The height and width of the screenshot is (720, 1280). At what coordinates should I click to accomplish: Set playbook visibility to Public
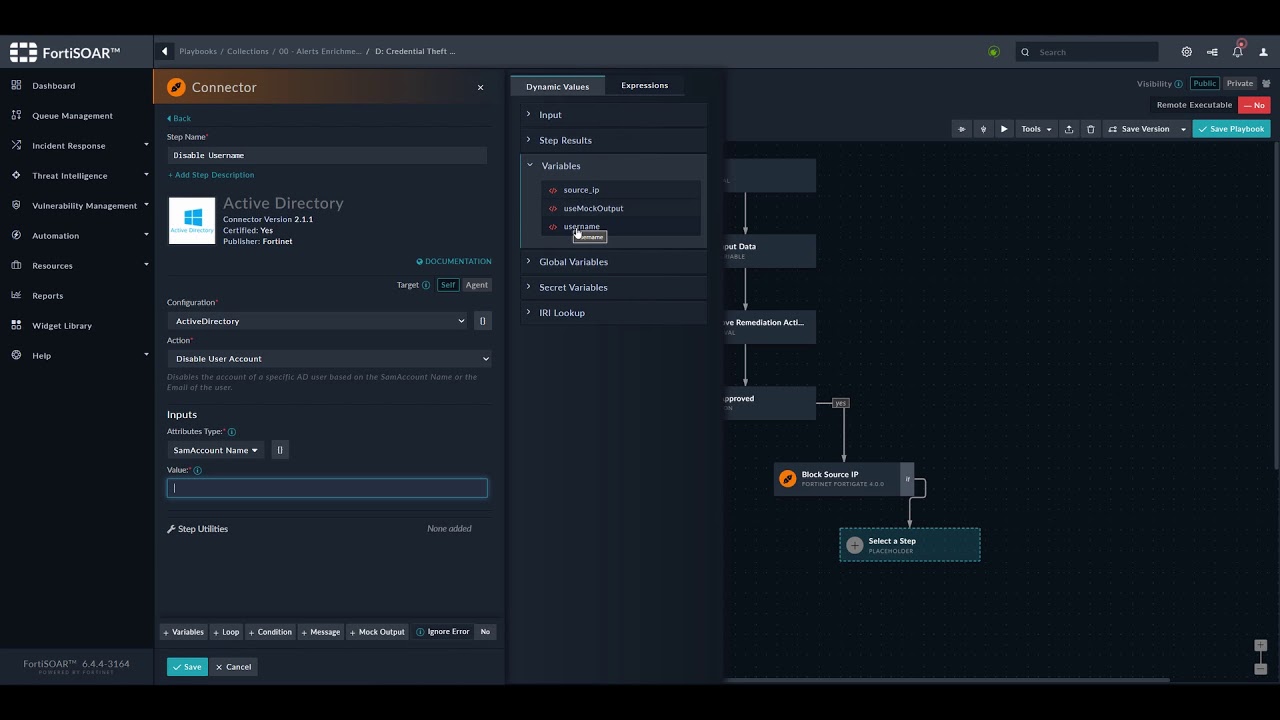tap(1205, 84)
